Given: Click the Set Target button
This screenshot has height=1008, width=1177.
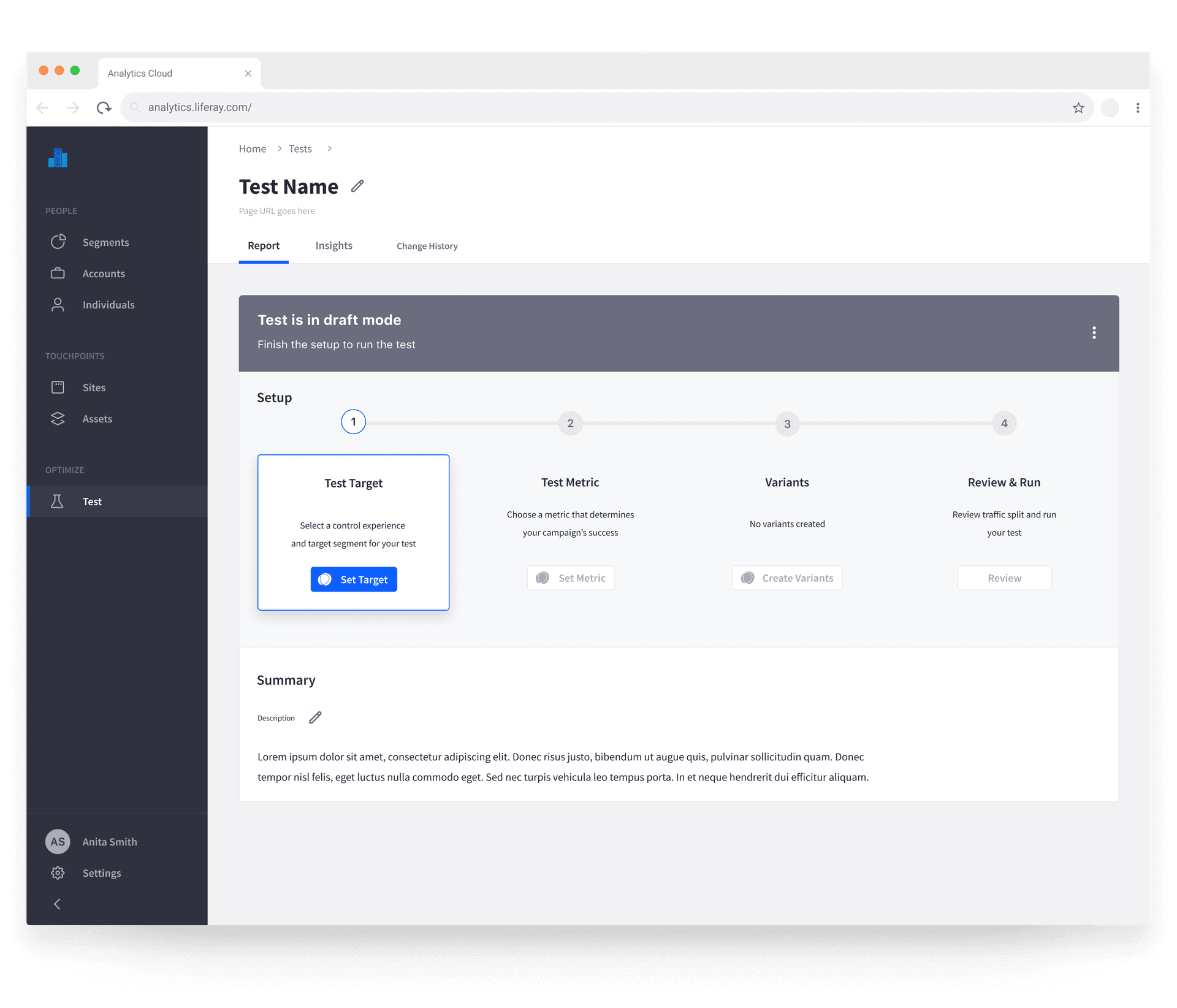Looking at the screenshot, I should 354,579.
